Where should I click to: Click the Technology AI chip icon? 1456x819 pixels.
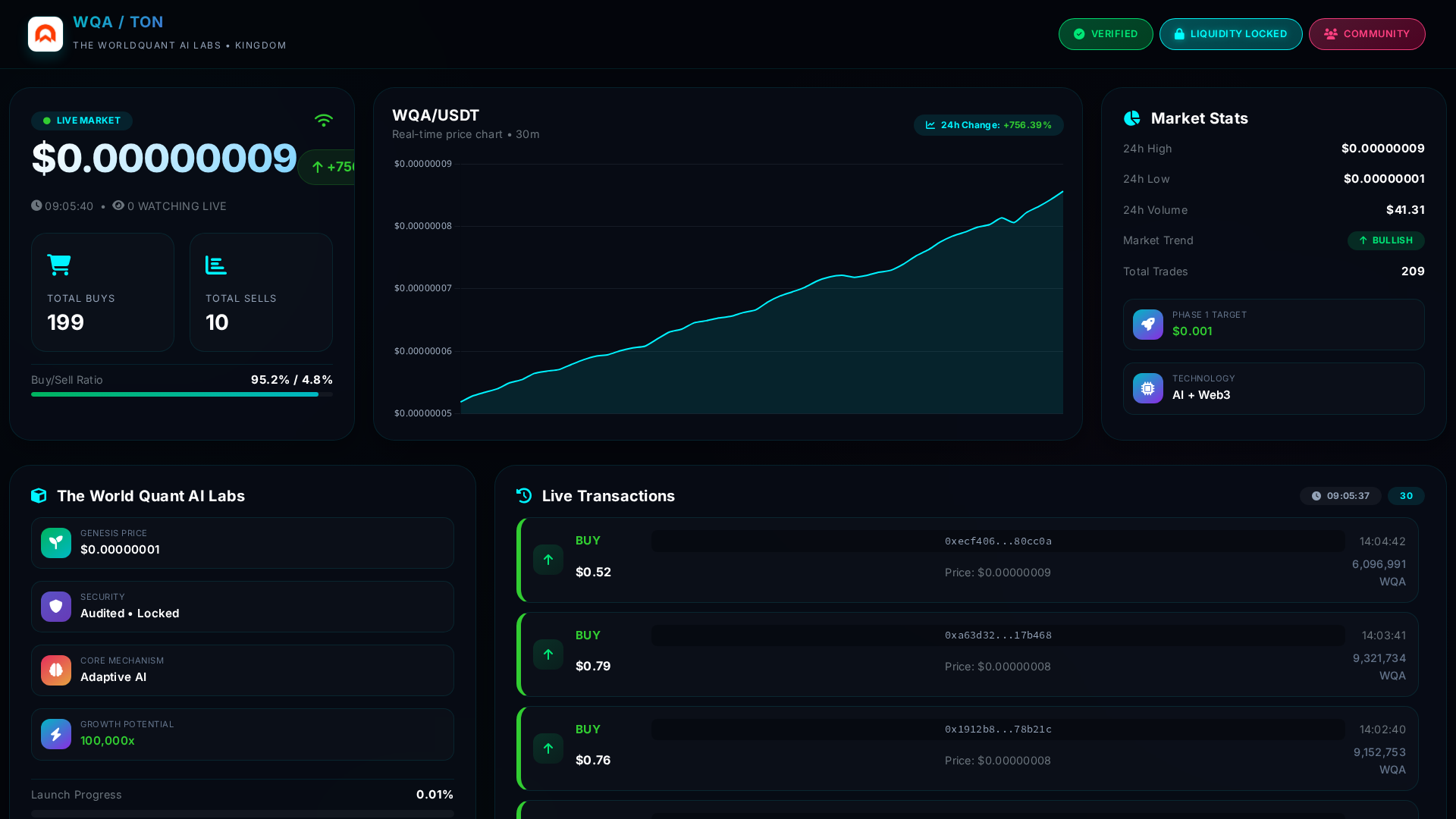[1148, 388]
